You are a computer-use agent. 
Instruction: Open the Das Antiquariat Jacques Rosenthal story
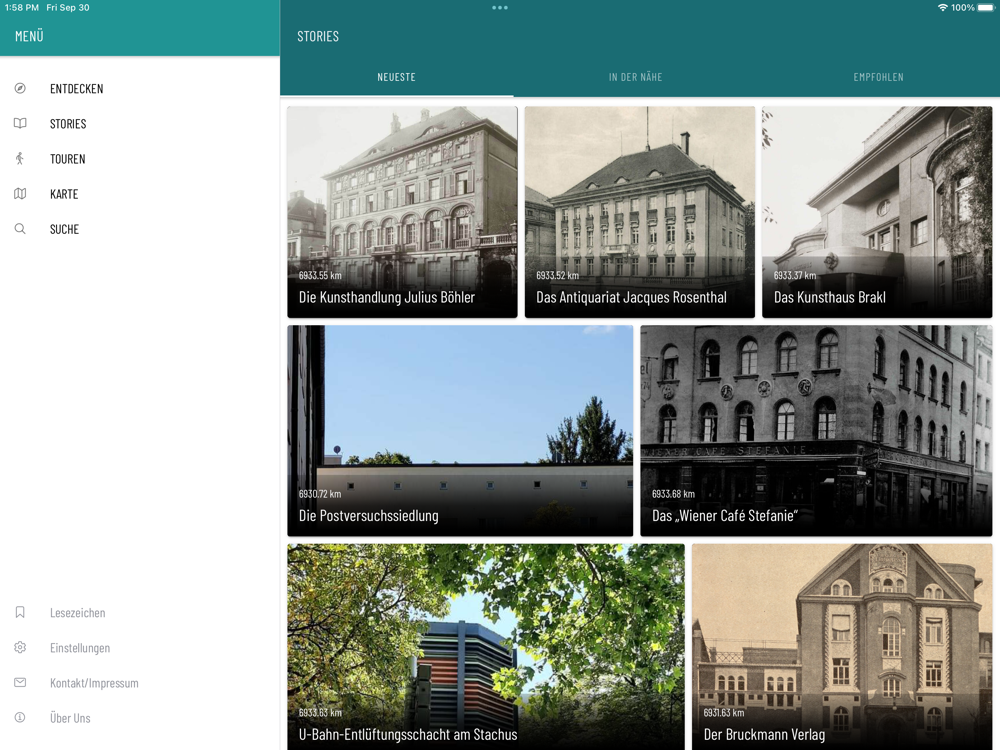tap(640, 212)
